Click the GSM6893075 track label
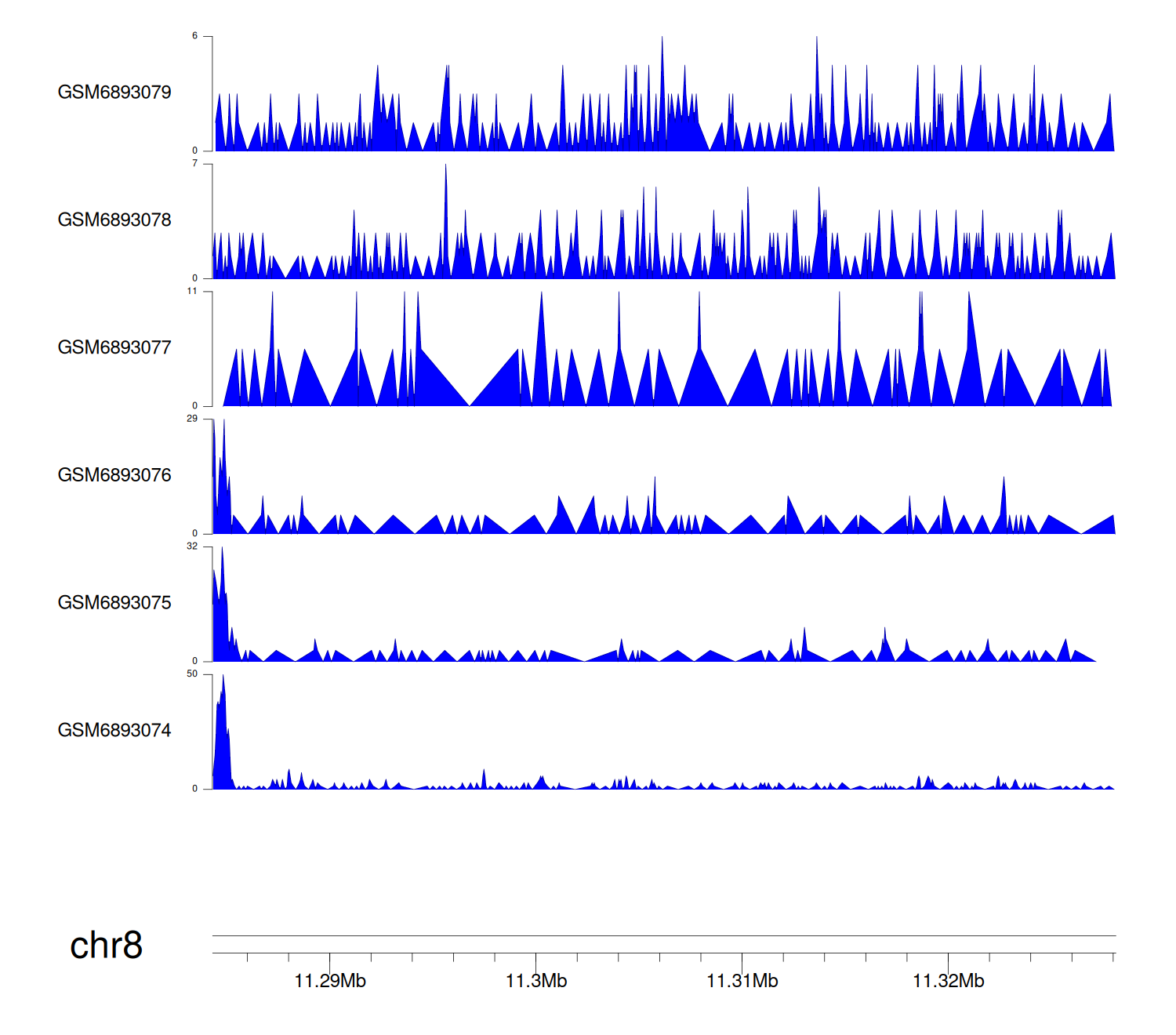Screen dimensions: 1176x1035 point(114,603)
